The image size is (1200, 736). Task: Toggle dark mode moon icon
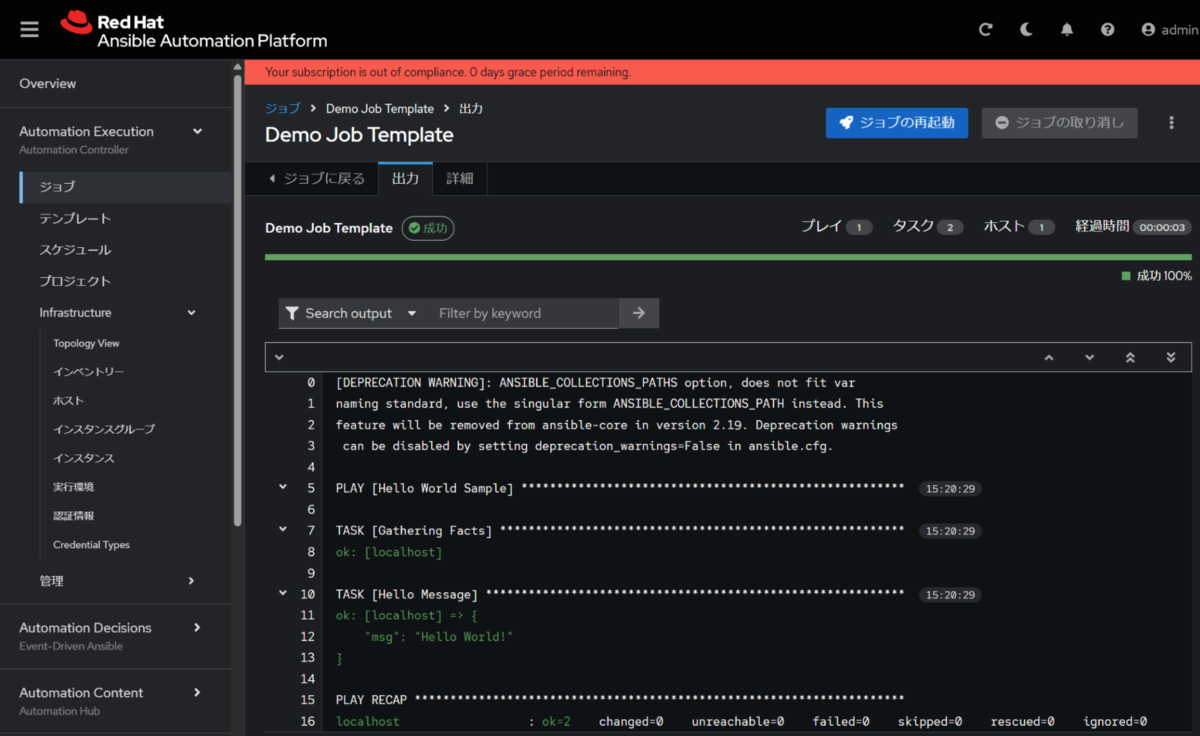[x=1026, y=30]
